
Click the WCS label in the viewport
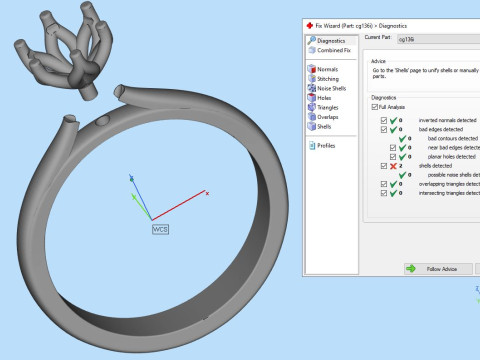(x=160, y=229)
